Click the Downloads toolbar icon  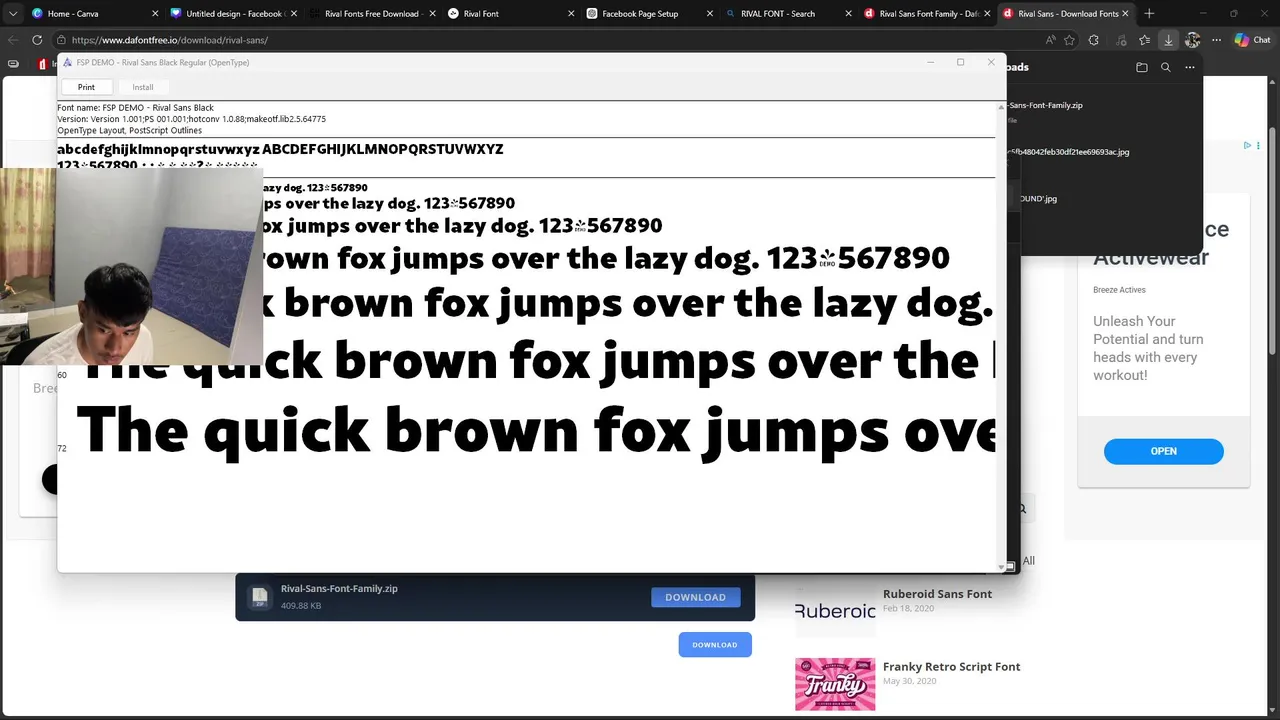(x=1168, y=40)
